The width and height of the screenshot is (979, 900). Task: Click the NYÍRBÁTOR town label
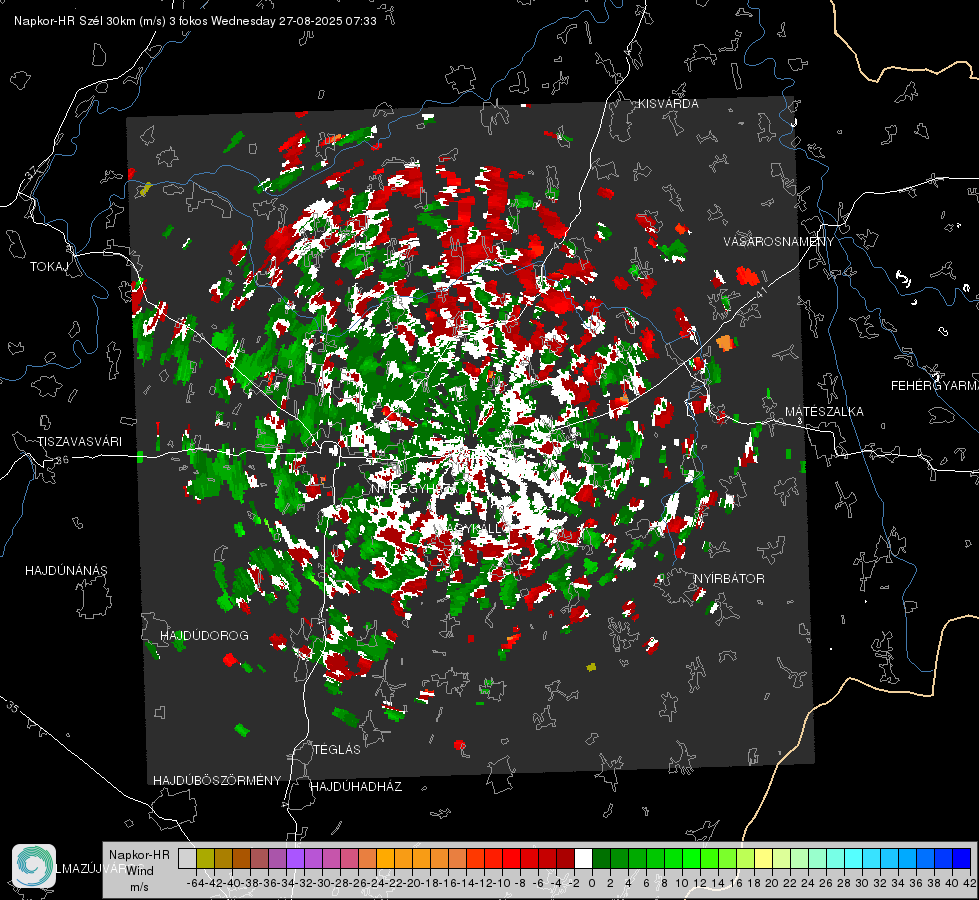pyautogui.click(x=729, y=579)
